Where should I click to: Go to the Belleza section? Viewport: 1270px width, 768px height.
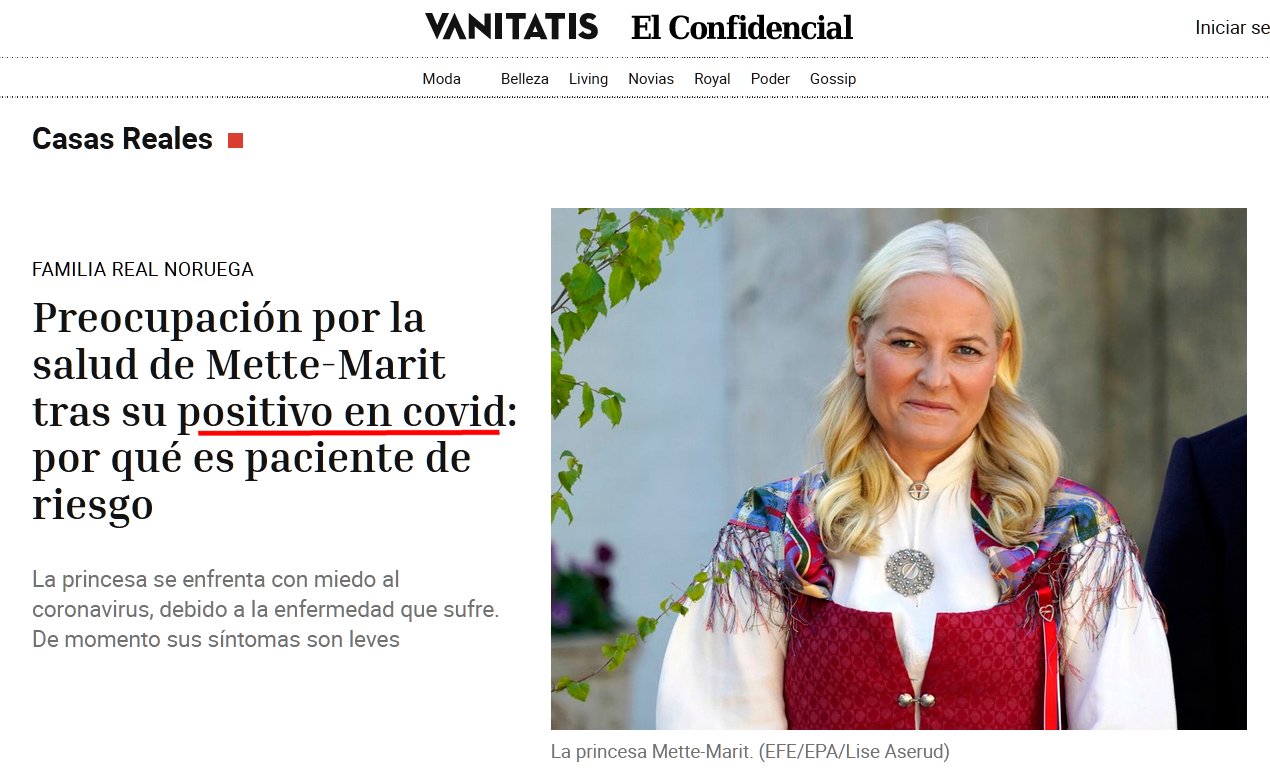click(x=524, y=79)
